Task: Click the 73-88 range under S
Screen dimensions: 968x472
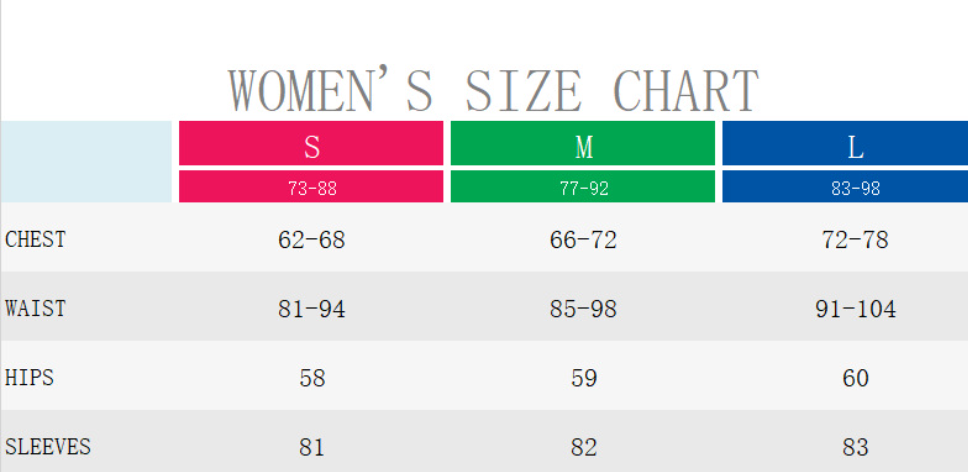Action: tap(311, 187)
